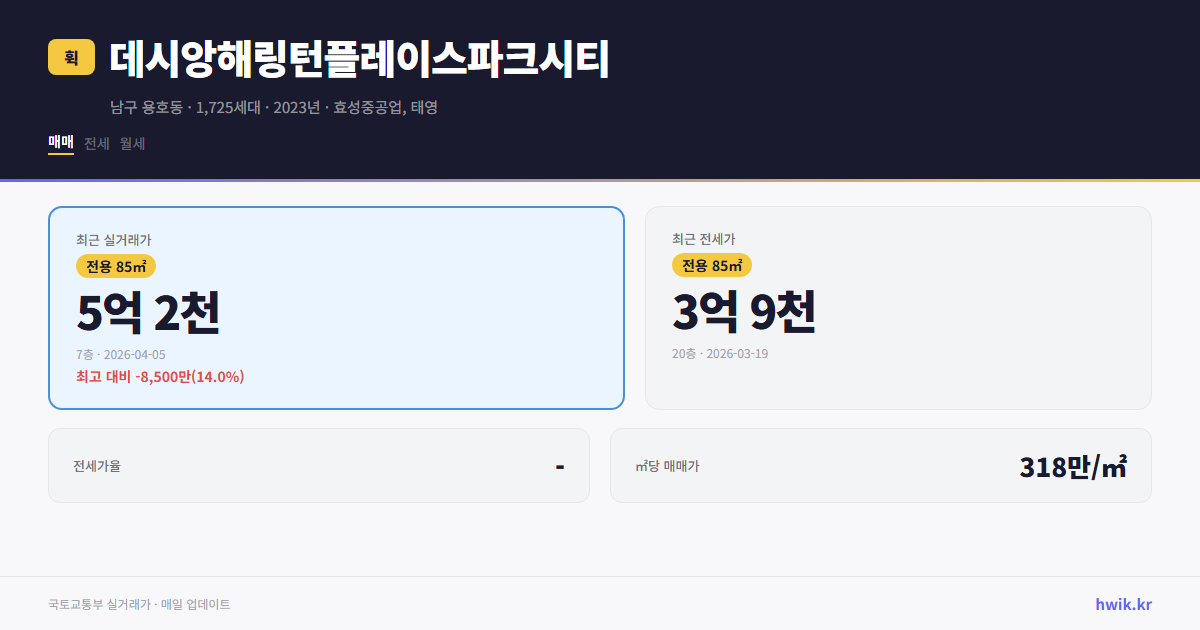The width and height of the screenshot is (1200, 630).
Task: Open the ㎡당 매매가 card
Action: [880, 465]
